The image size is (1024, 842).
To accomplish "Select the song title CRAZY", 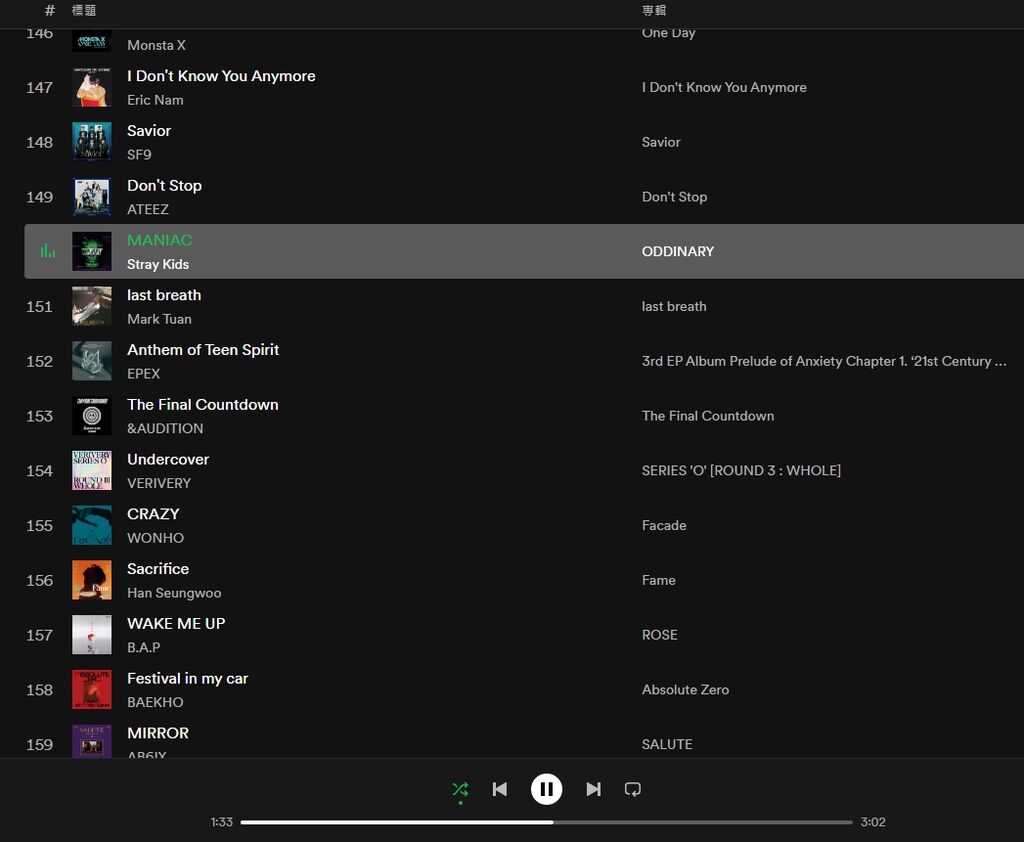I will [153, 514].
